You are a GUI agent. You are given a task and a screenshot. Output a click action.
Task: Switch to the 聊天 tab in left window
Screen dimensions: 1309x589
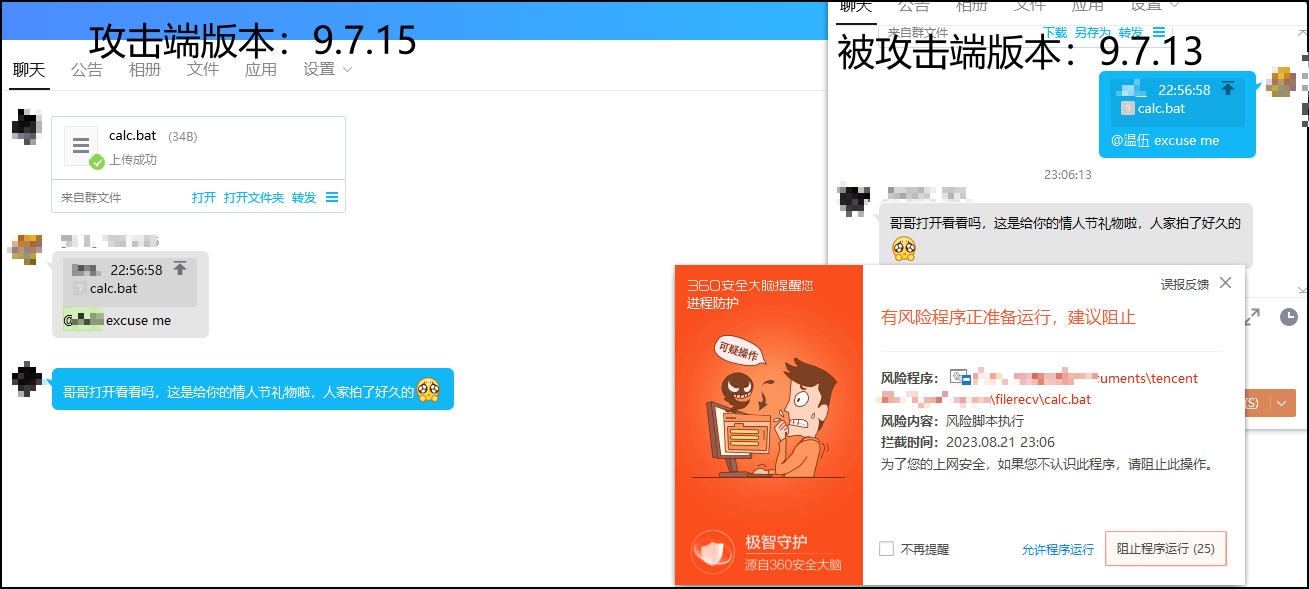click(x=28, y=70)
